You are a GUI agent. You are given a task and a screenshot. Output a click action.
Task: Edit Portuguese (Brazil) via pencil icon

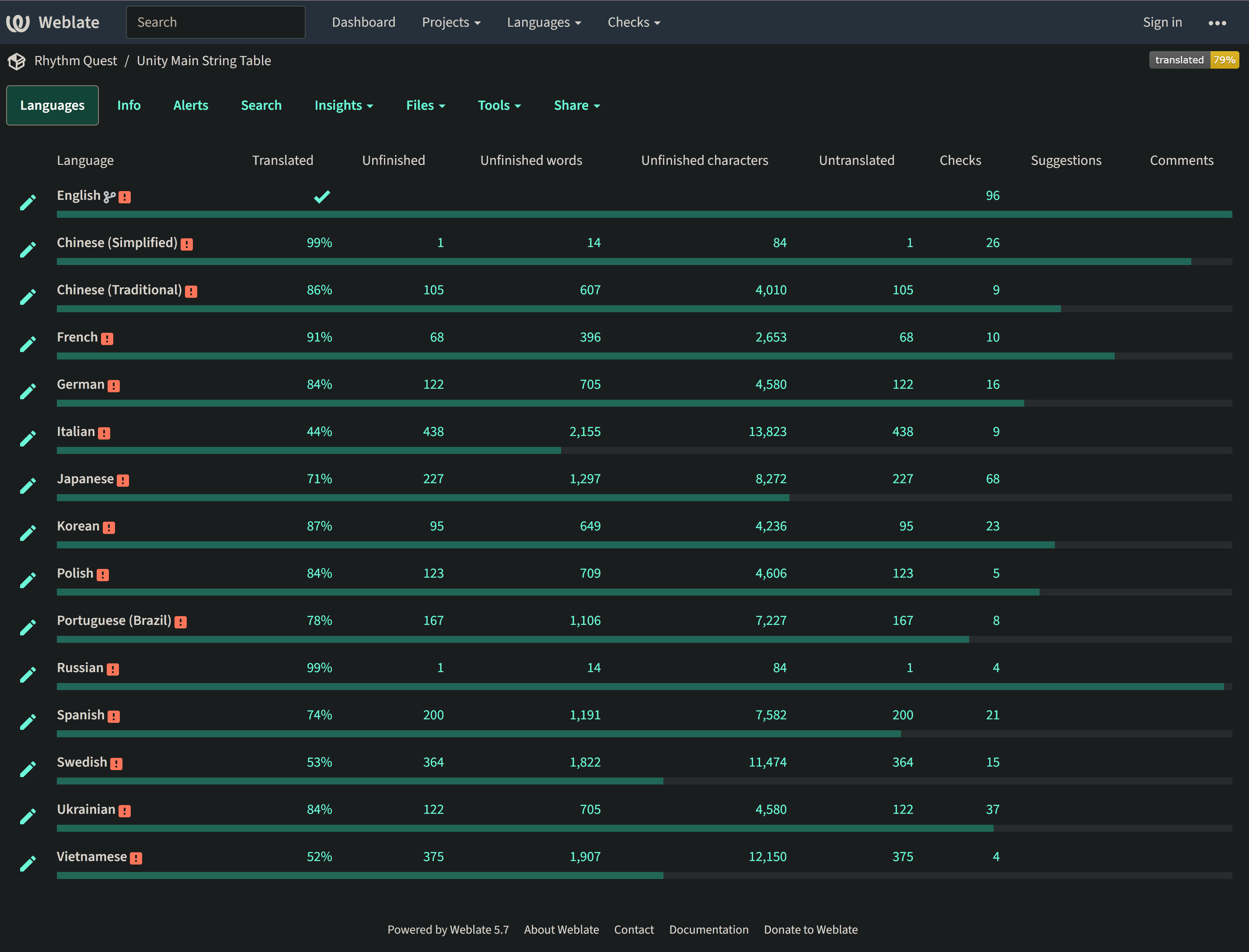[28, 627]
